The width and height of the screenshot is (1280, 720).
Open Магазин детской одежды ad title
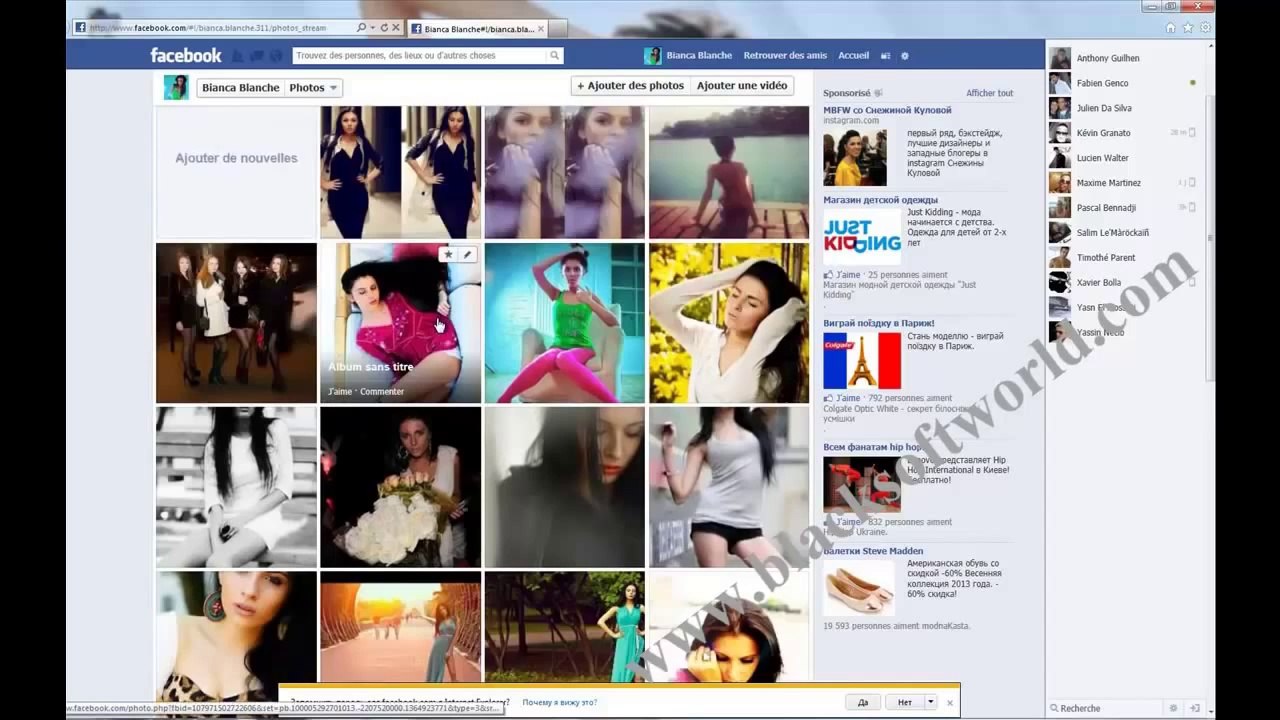[x=880, y=200]
